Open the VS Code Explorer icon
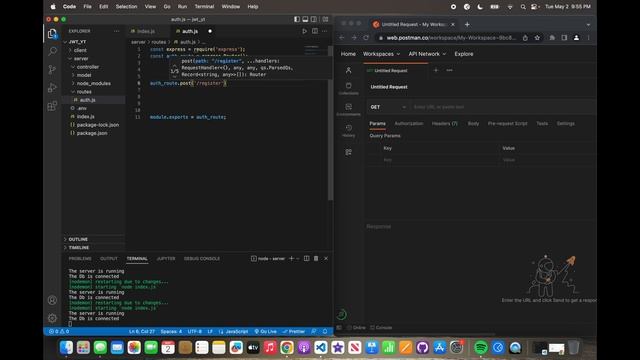 (x=52, y=34)
